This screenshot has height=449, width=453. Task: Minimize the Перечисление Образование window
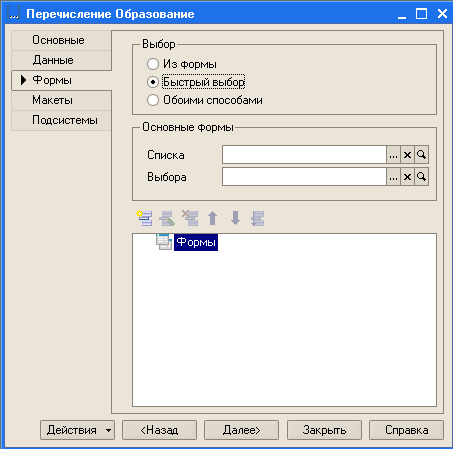tap(402, 14)
